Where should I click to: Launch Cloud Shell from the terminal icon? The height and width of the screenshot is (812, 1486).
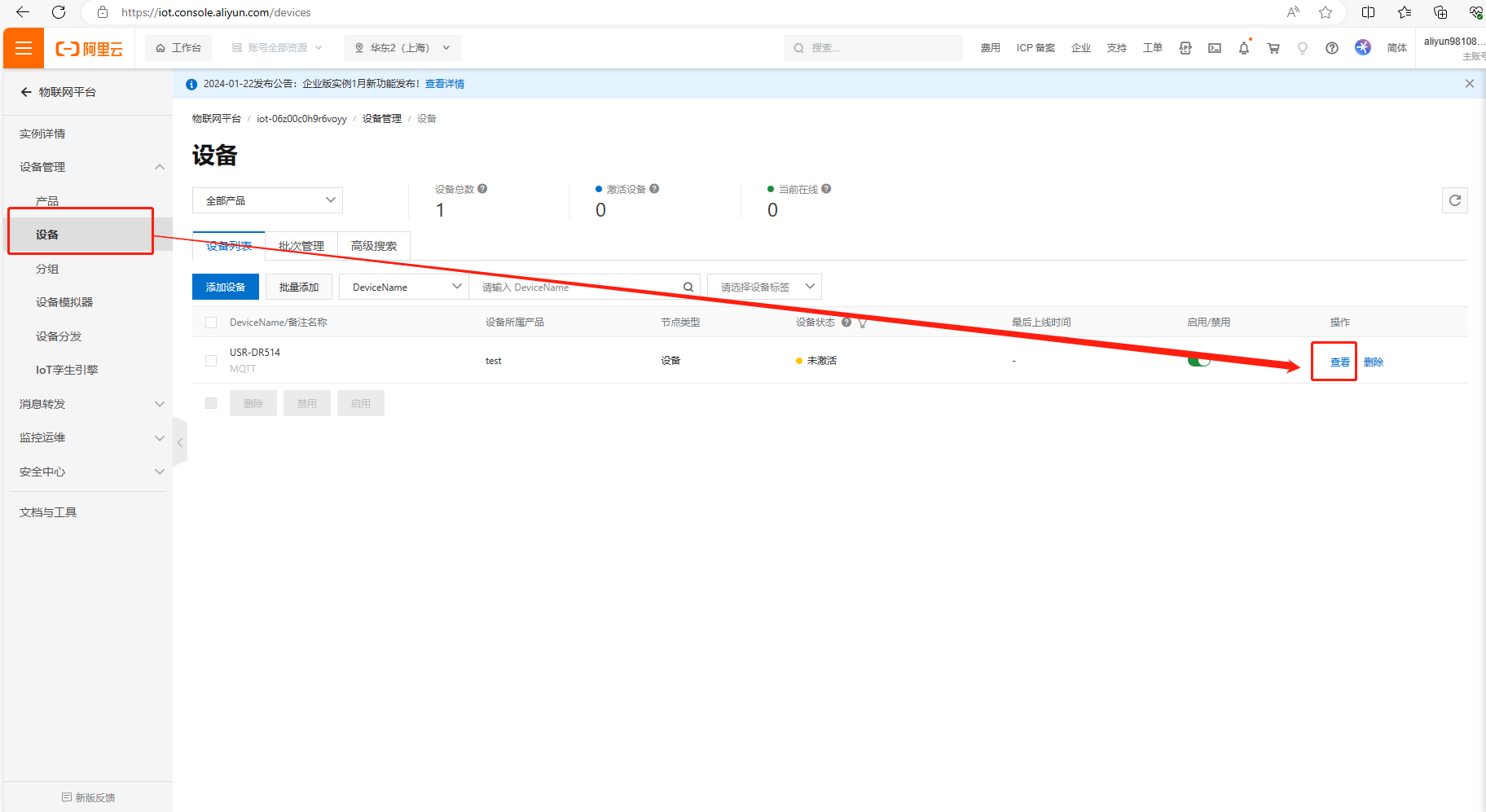pos(1215,48)
